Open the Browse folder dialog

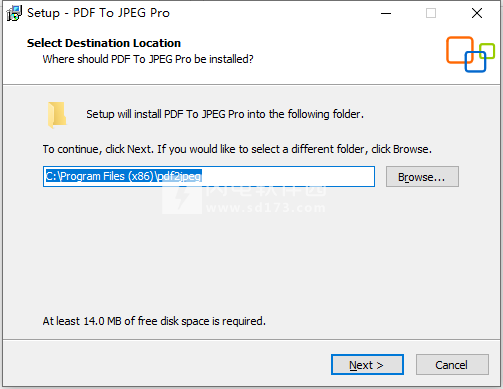tap(422, 177)
